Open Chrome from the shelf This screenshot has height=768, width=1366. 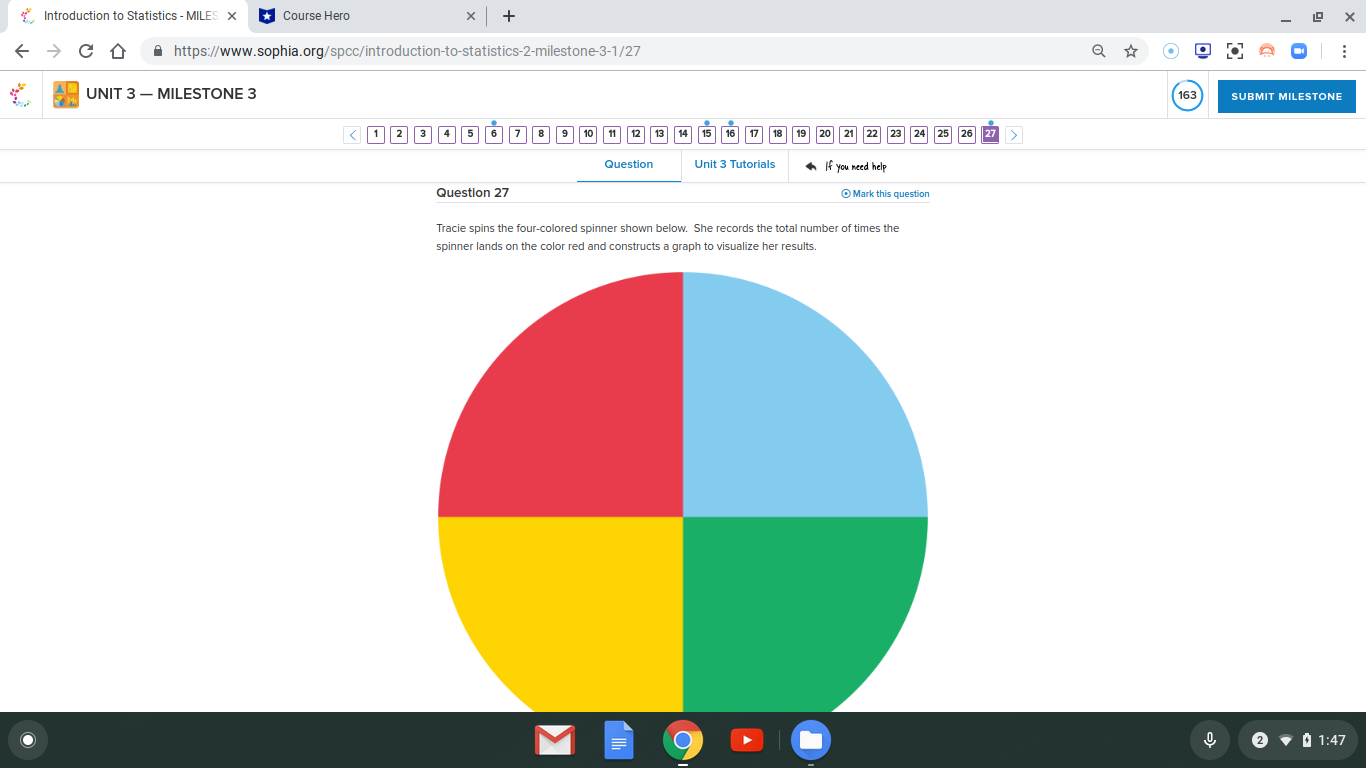coord(683,740)
